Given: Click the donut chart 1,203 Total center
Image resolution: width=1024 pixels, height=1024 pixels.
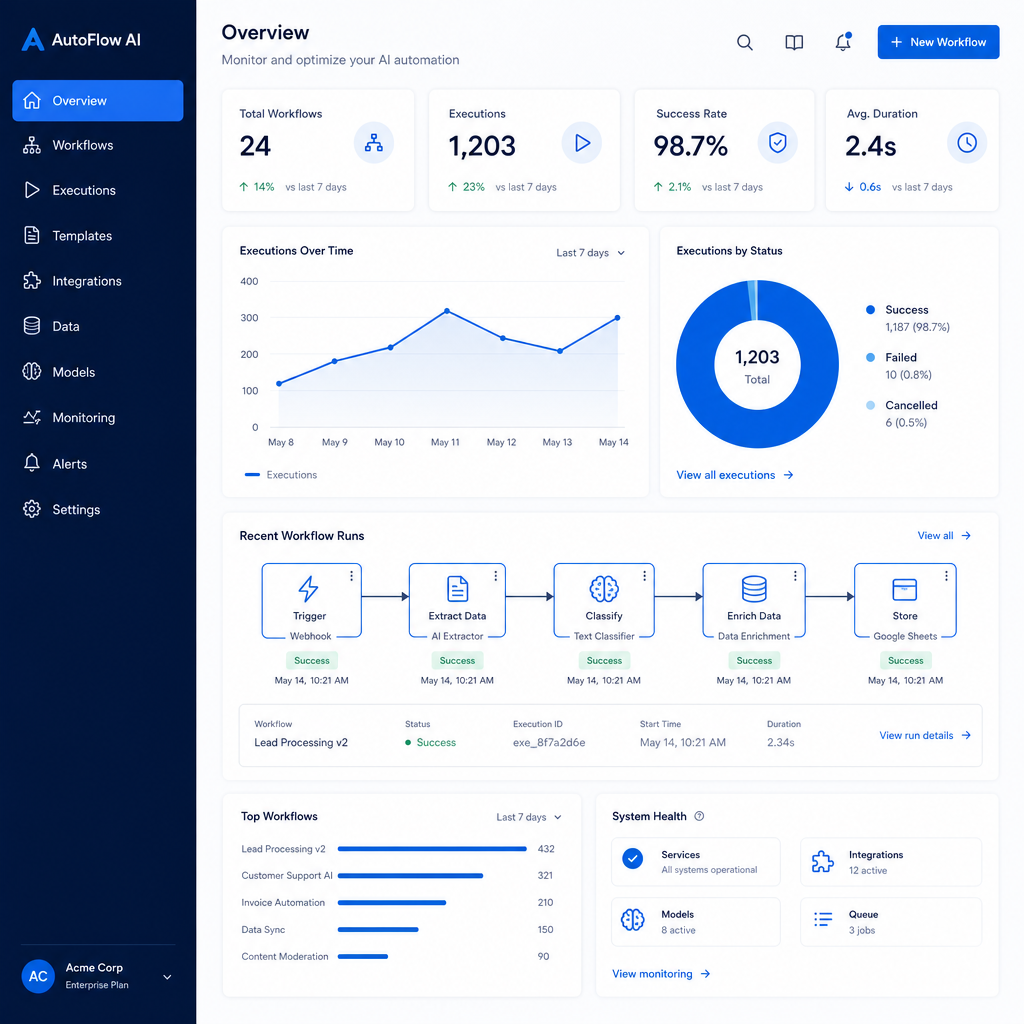Looking at the screenshot, I should coord(757,366).
